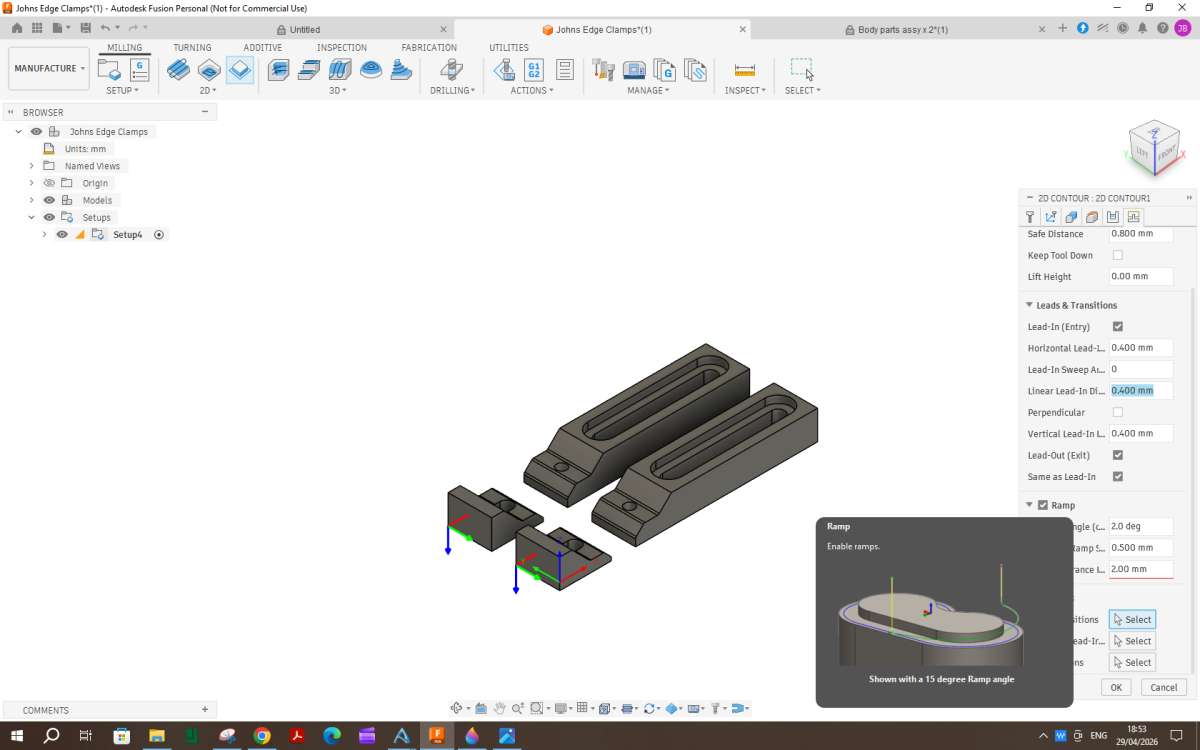The image size is (1200, 750).
Task: Switch to the FABRICATION ribbon tab
Action: [x=429, y=47]
